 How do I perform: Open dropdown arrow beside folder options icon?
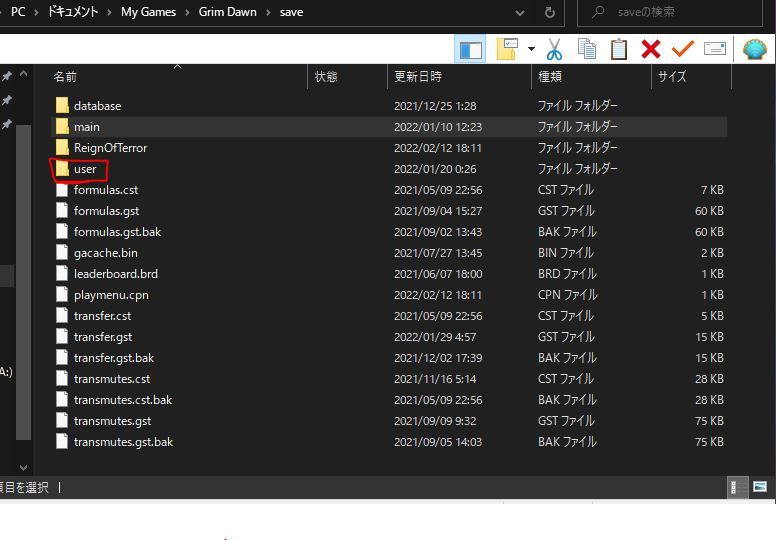(531, 49)
